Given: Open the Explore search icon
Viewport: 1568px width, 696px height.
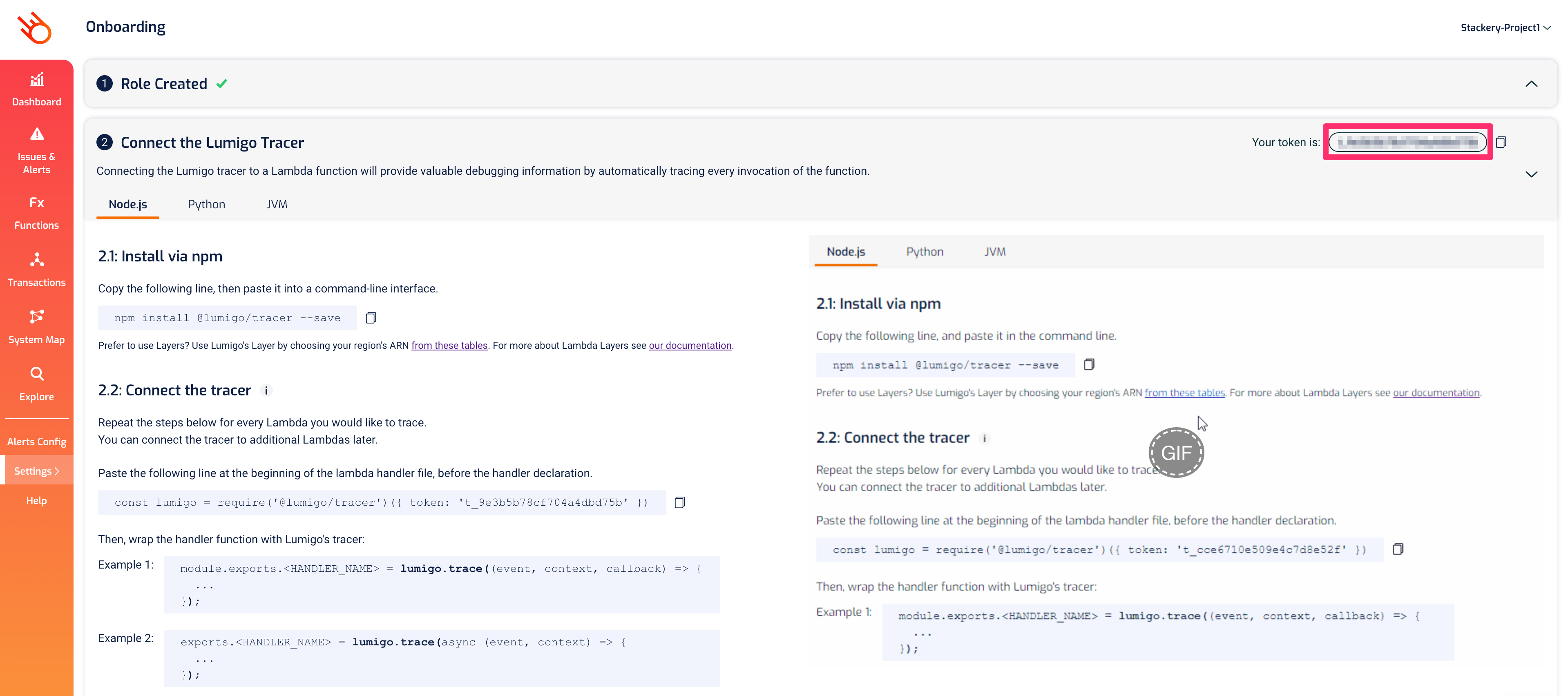Looking at the screenshot, I should tap(36, 374).
